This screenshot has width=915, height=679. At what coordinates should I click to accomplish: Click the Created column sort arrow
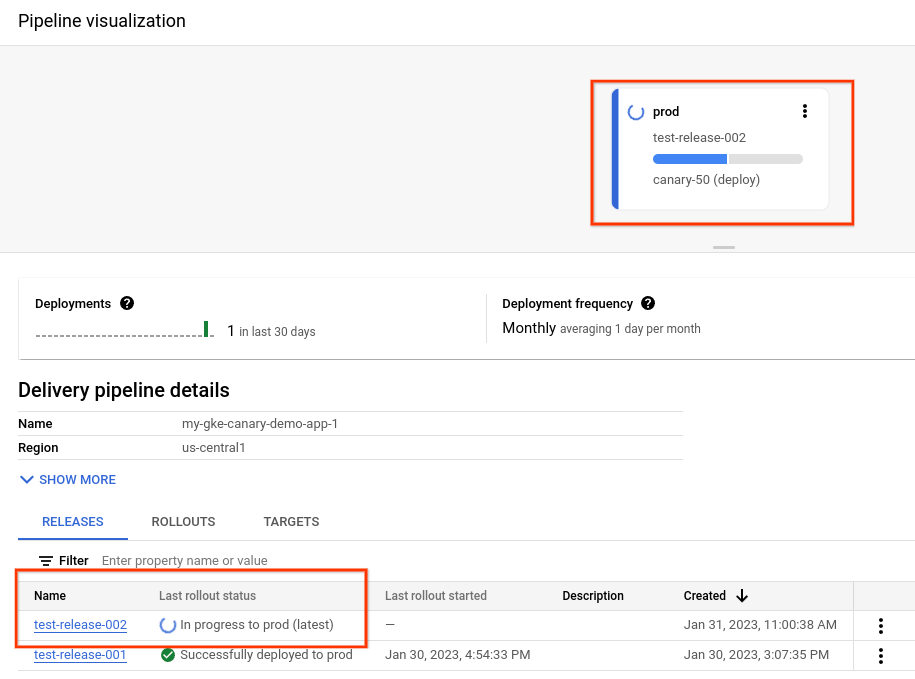741,595
